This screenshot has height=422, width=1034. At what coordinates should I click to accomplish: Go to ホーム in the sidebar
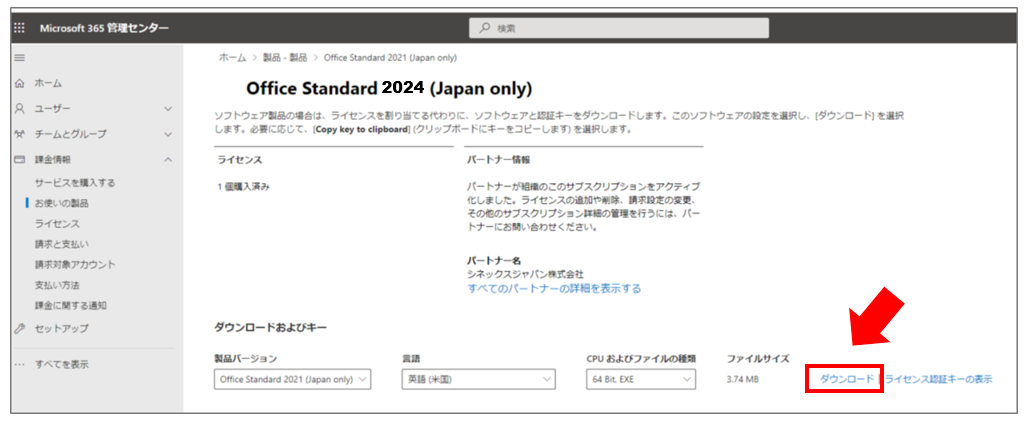(48, 83)
